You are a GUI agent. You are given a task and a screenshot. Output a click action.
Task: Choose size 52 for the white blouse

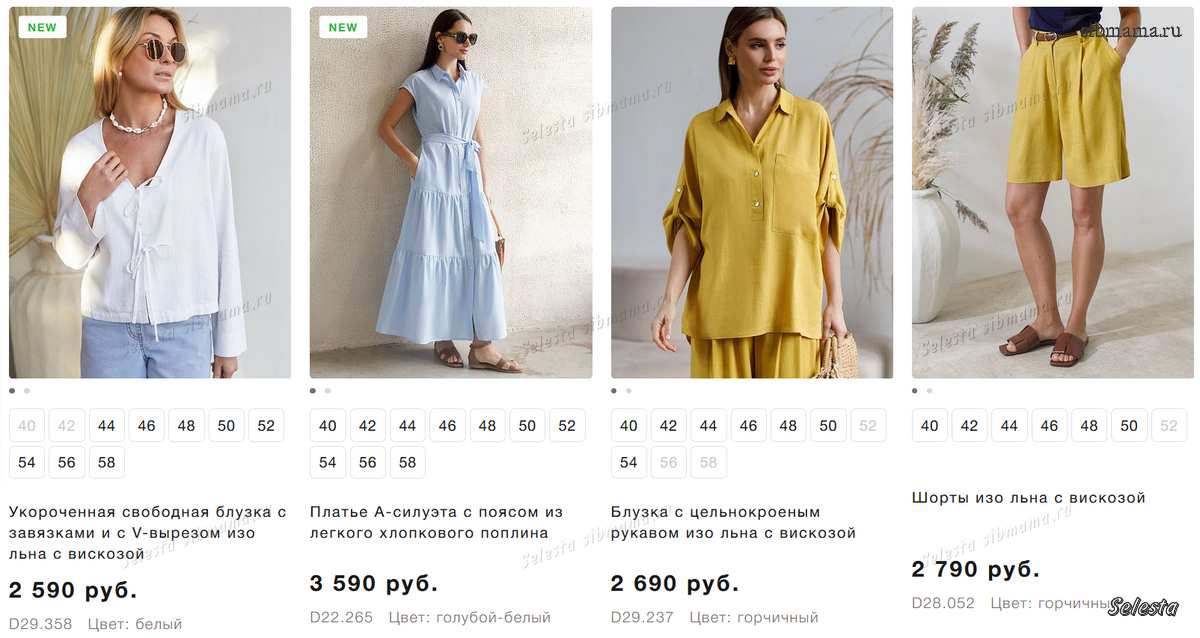(266, 426)
